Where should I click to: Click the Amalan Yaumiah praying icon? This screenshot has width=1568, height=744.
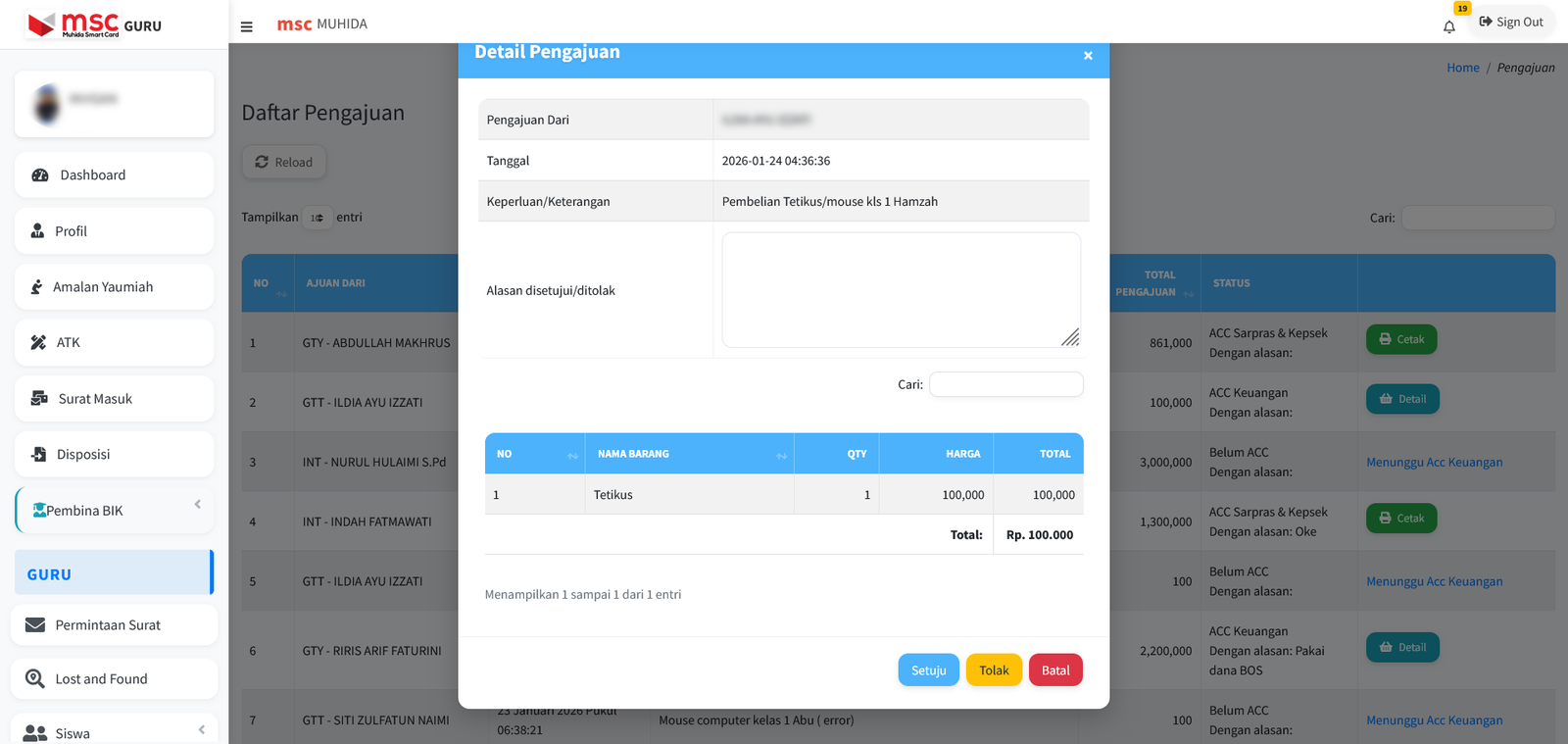click(36, 286)
